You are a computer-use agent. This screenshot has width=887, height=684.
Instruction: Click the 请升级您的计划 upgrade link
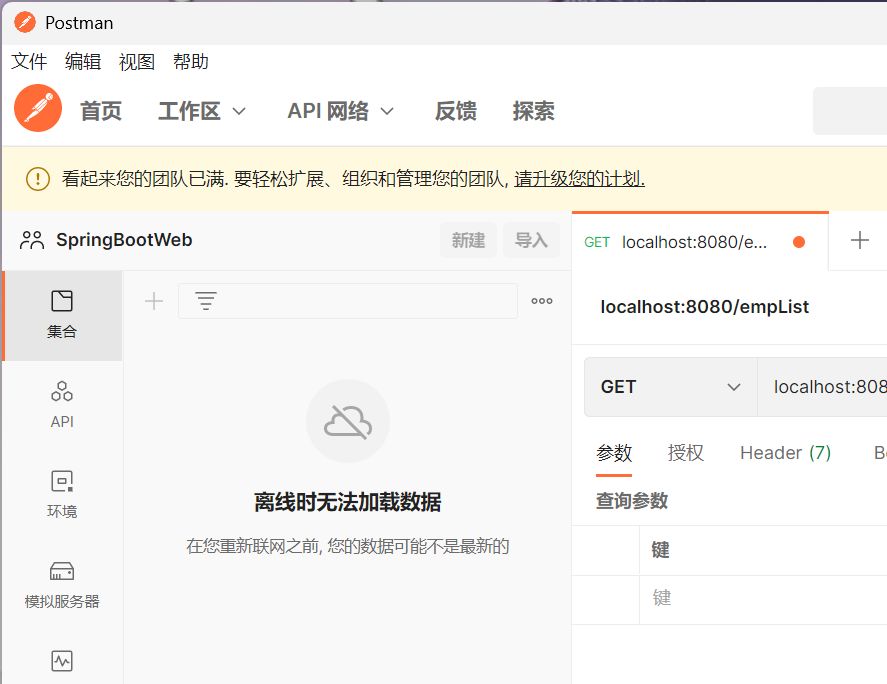click(x=579, y=179)
